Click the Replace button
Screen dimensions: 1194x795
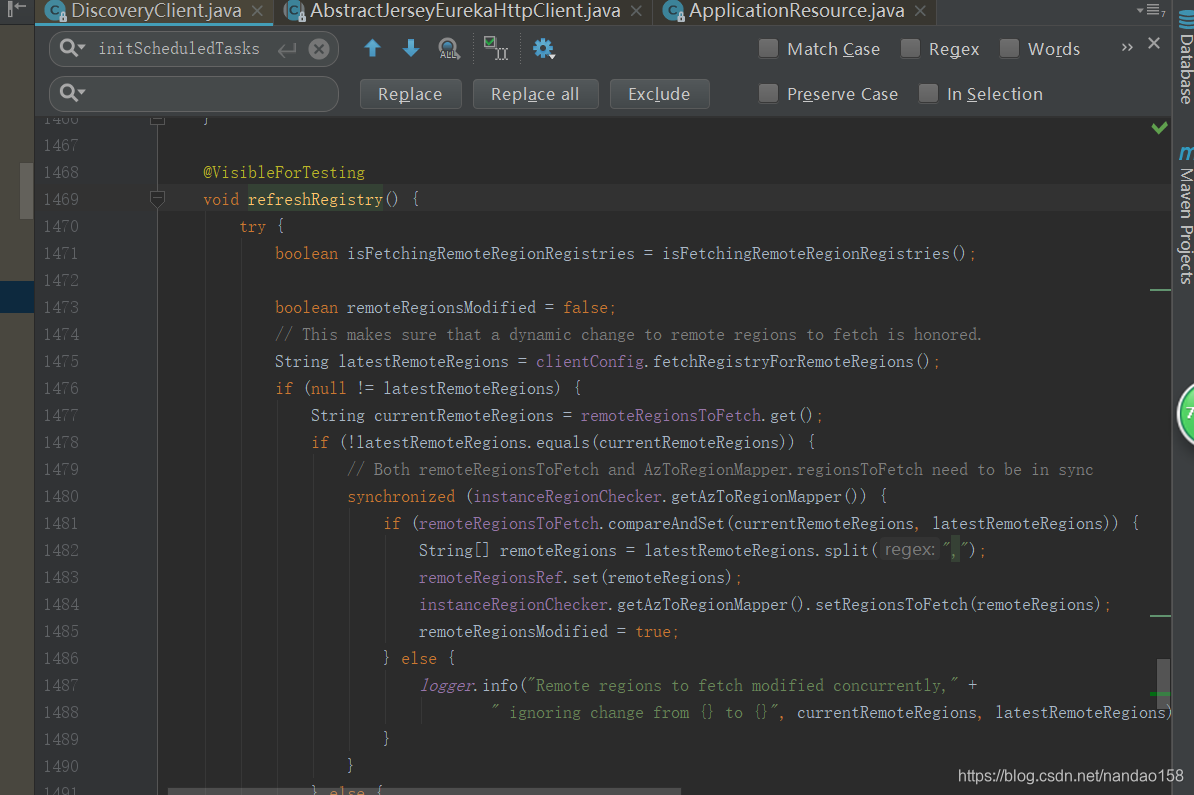click(x=410, y=94)
